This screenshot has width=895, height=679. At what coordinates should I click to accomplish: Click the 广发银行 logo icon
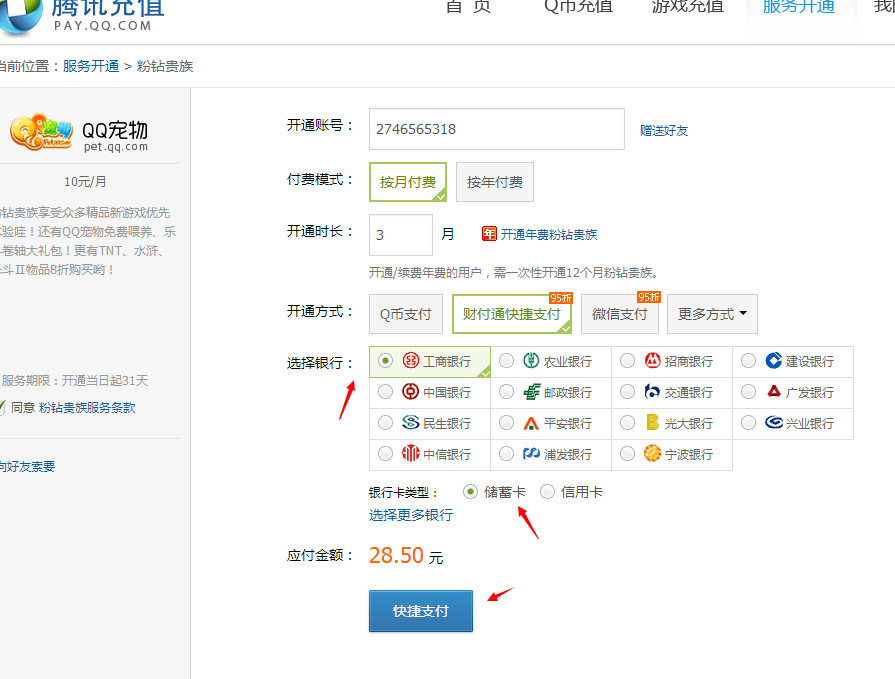pos(773,391)
